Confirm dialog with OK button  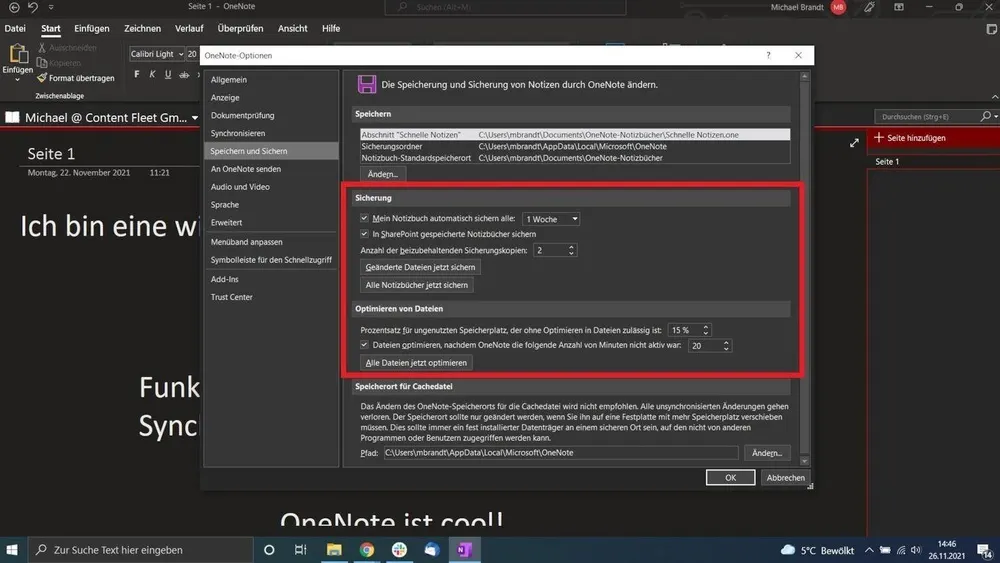point(730,478)
